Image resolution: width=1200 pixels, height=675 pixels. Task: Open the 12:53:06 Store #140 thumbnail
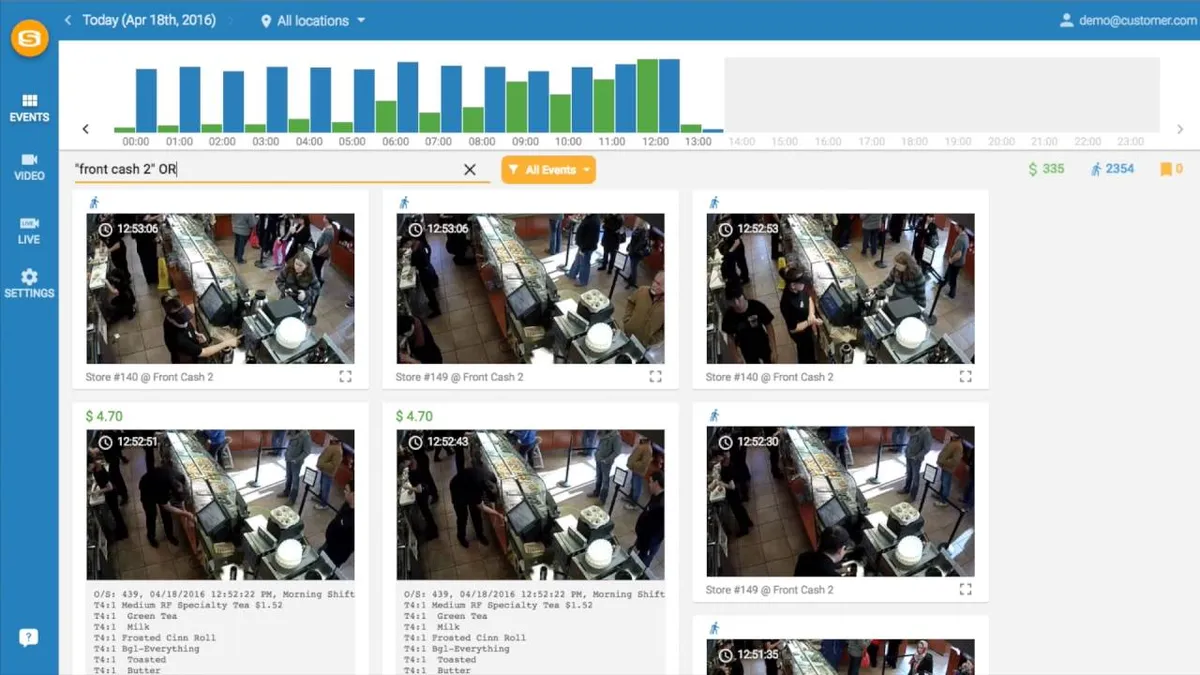point(220,288)
